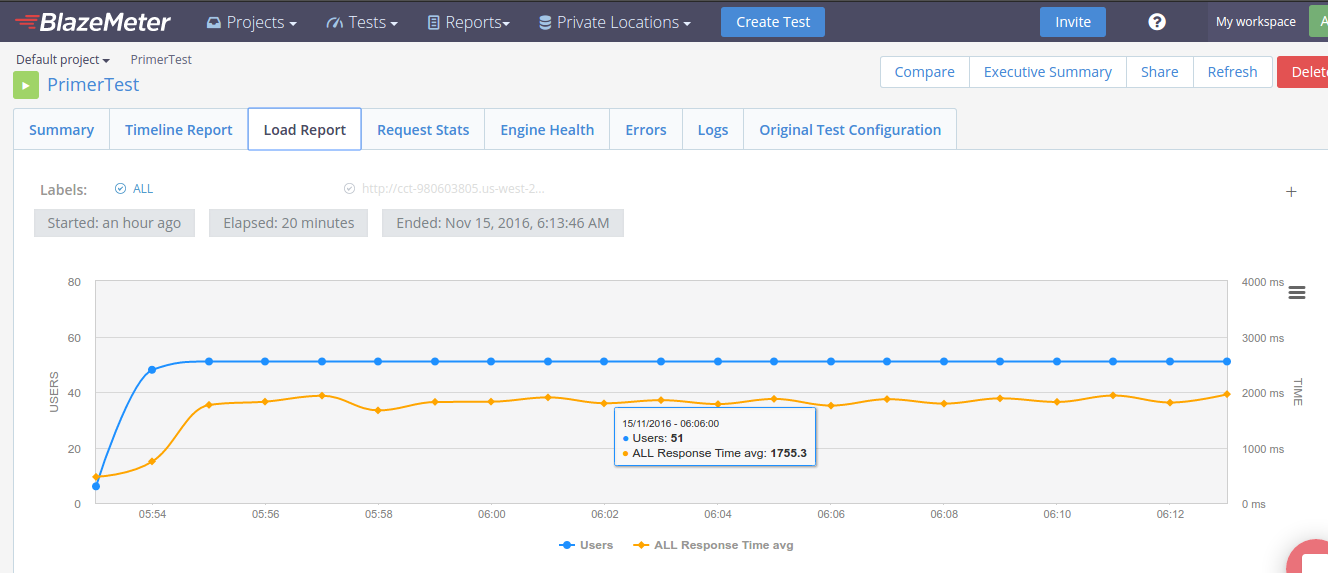Open the Engine Health tab
The image size is (1328, 573).
pos(547,130)
